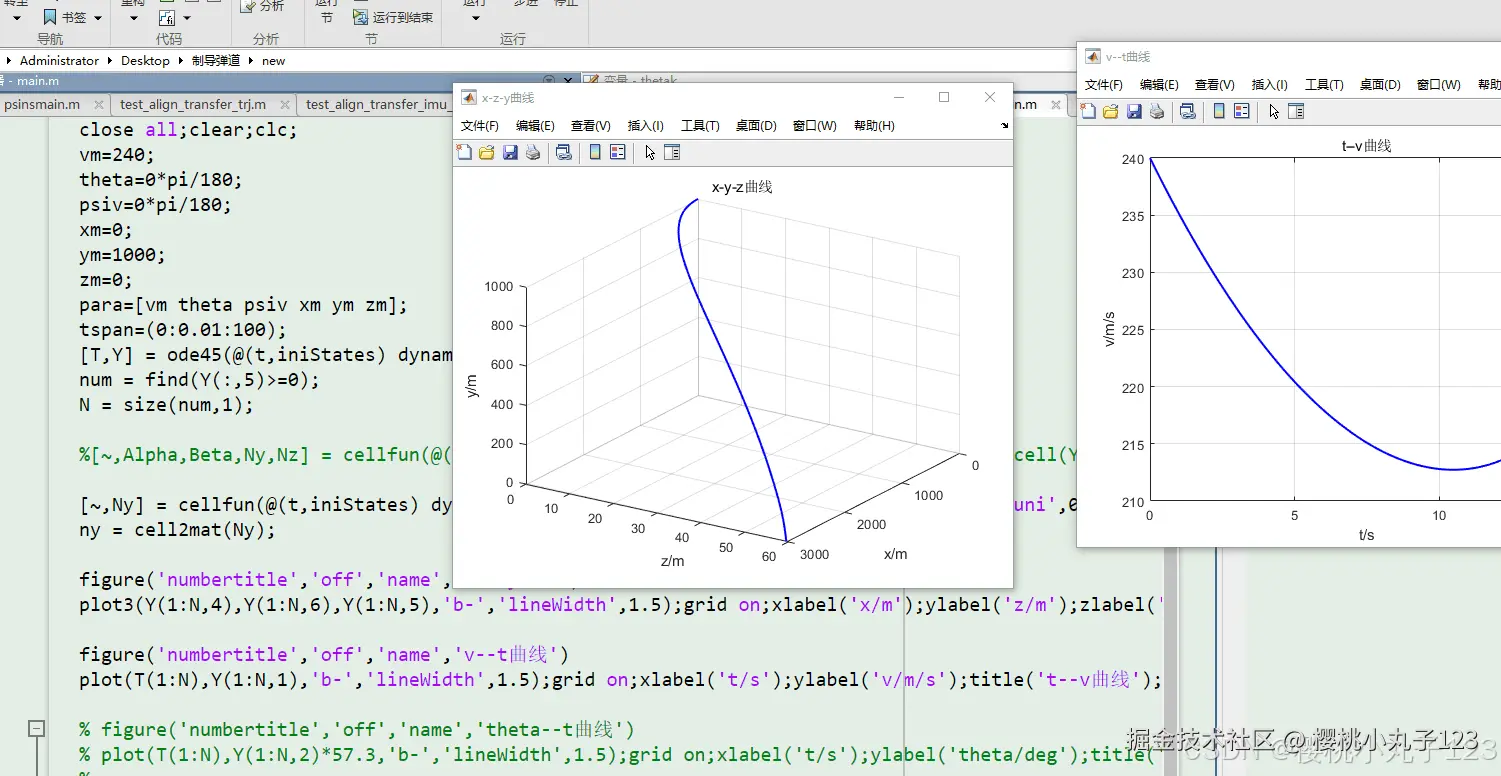Viewport: 1501px width, 776px height.
Task: Click code line 'tspan=(0:0.01:100);' in editor
Action: [x=183, y=330]
